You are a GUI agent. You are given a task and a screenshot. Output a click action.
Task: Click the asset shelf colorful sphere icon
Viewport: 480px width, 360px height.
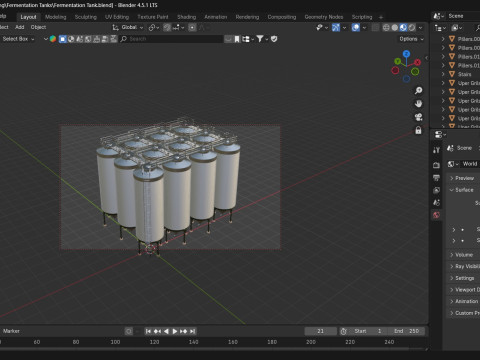click(53, 39)
